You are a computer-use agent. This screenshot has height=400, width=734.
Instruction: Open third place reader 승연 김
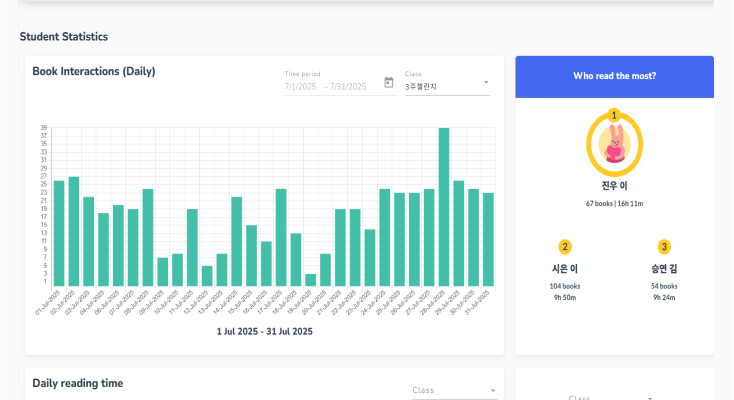point(664,269)
